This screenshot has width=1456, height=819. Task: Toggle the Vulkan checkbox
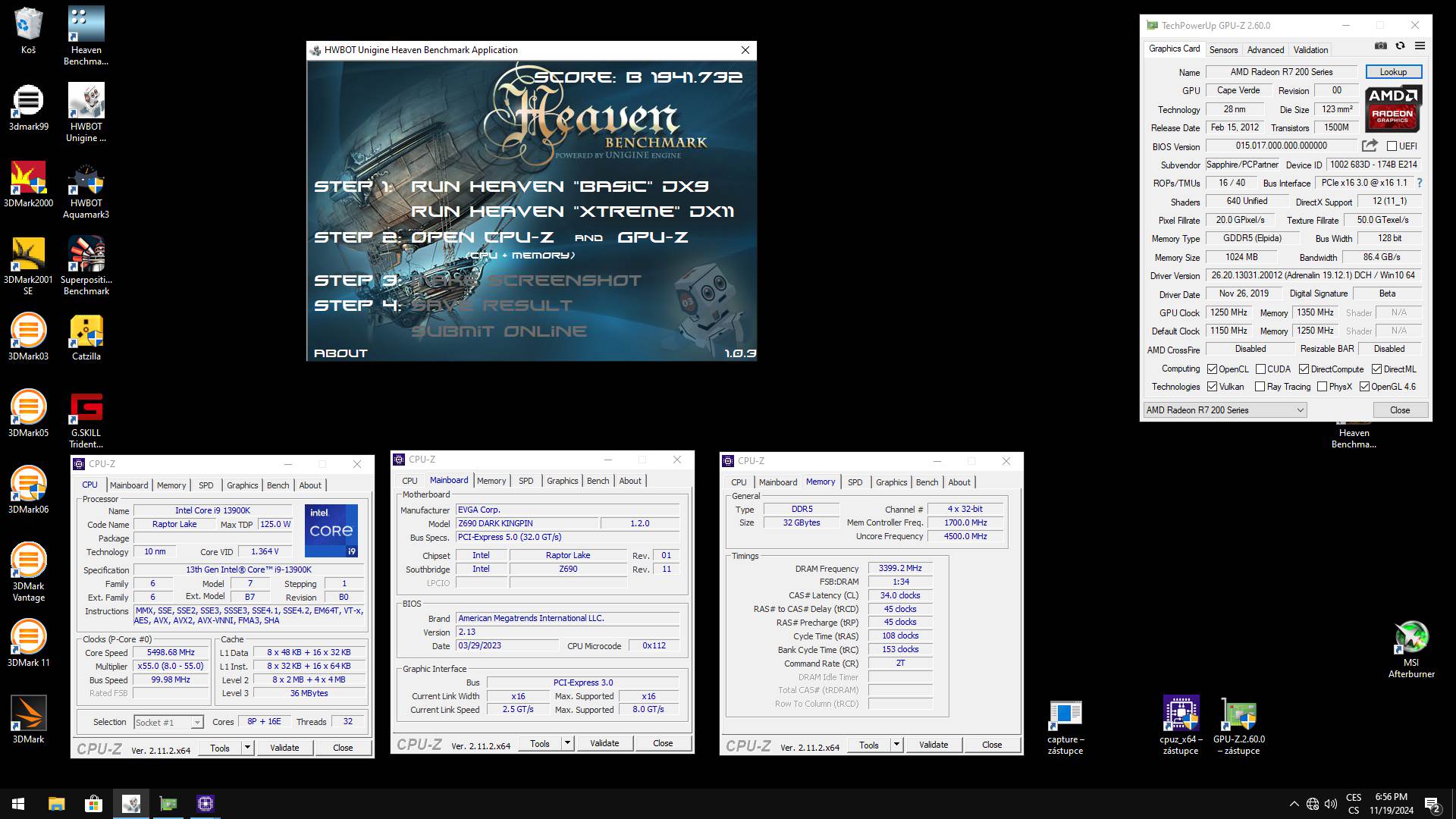pyautogui.click(x=1212, y=387)
